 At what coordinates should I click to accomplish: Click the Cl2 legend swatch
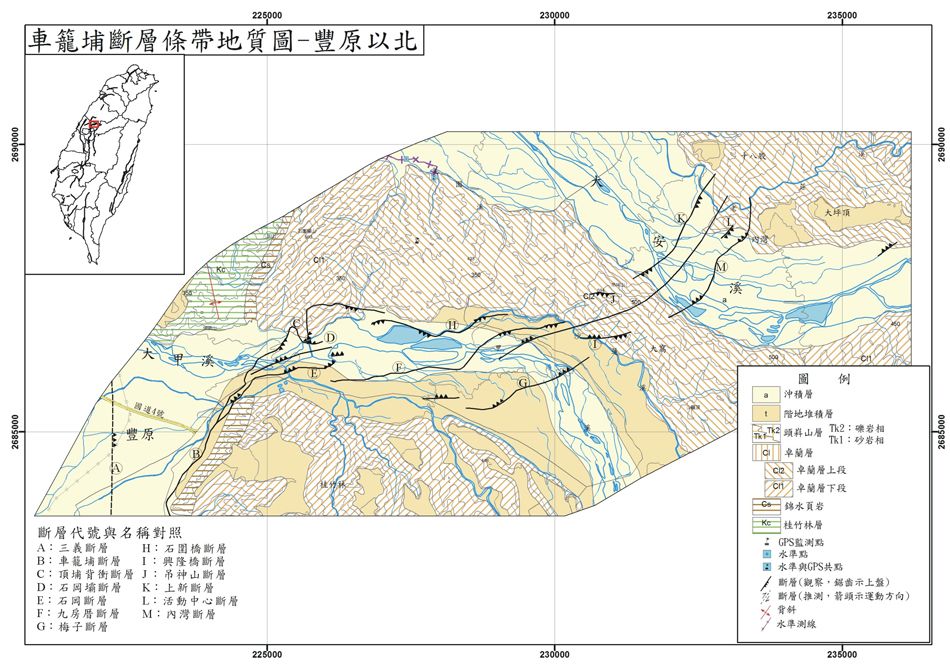(779, 470)
